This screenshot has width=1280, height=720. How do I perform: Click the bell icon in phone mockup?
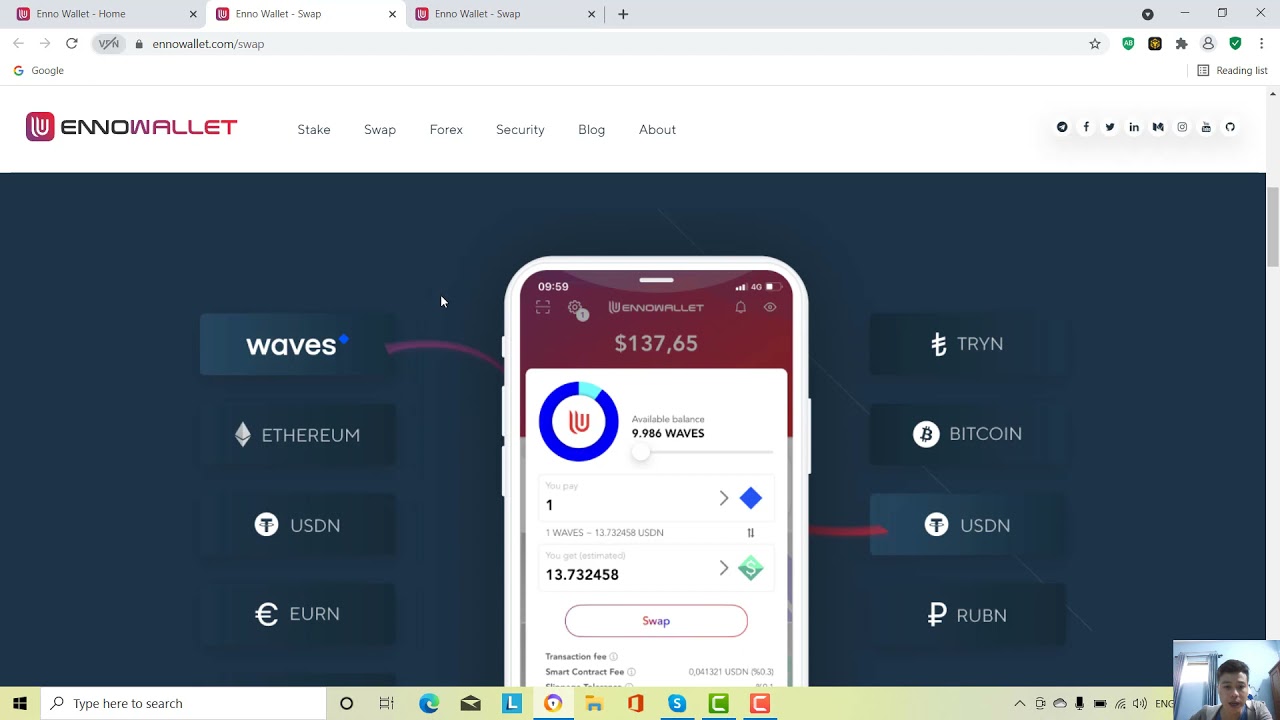click(x=740, y=307)
